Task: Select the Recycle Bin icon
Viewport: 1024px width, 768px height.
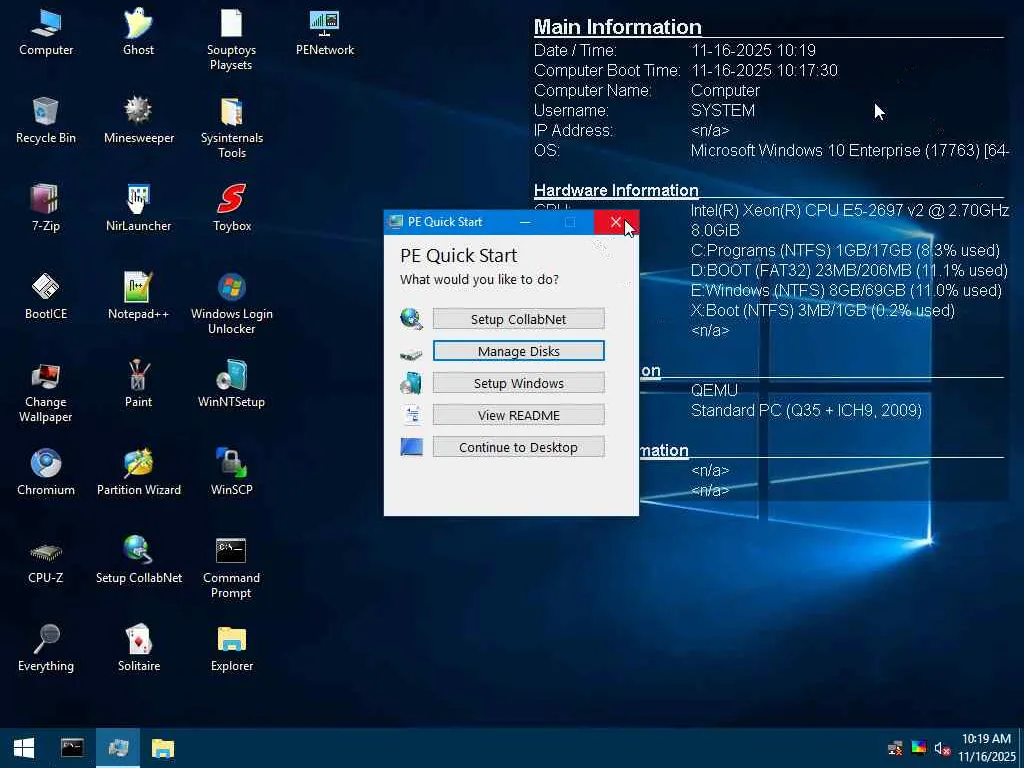Action: 46,121
